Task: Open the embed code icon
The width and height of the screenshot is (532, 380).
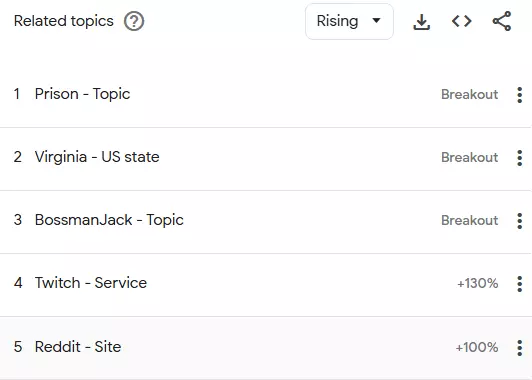Action: (461, 21)
